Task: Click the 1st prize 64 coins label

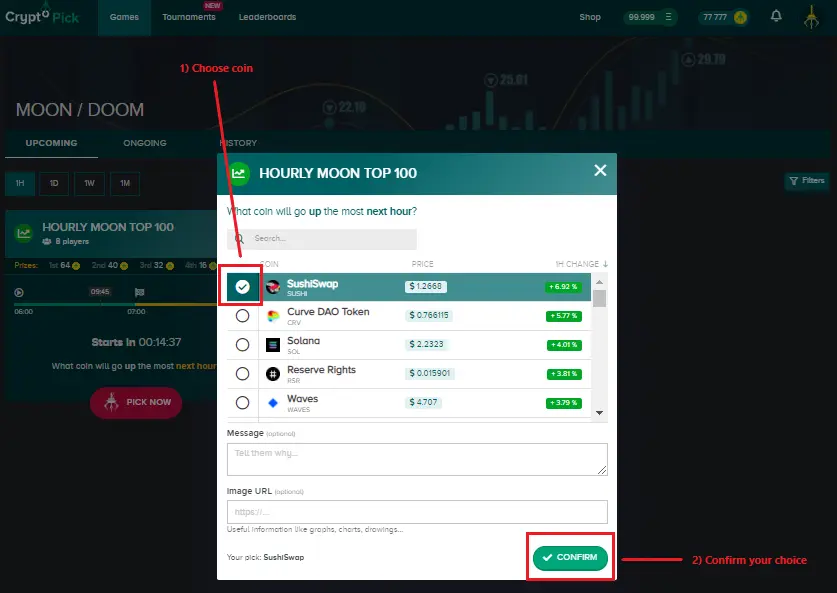Action: 65,265
